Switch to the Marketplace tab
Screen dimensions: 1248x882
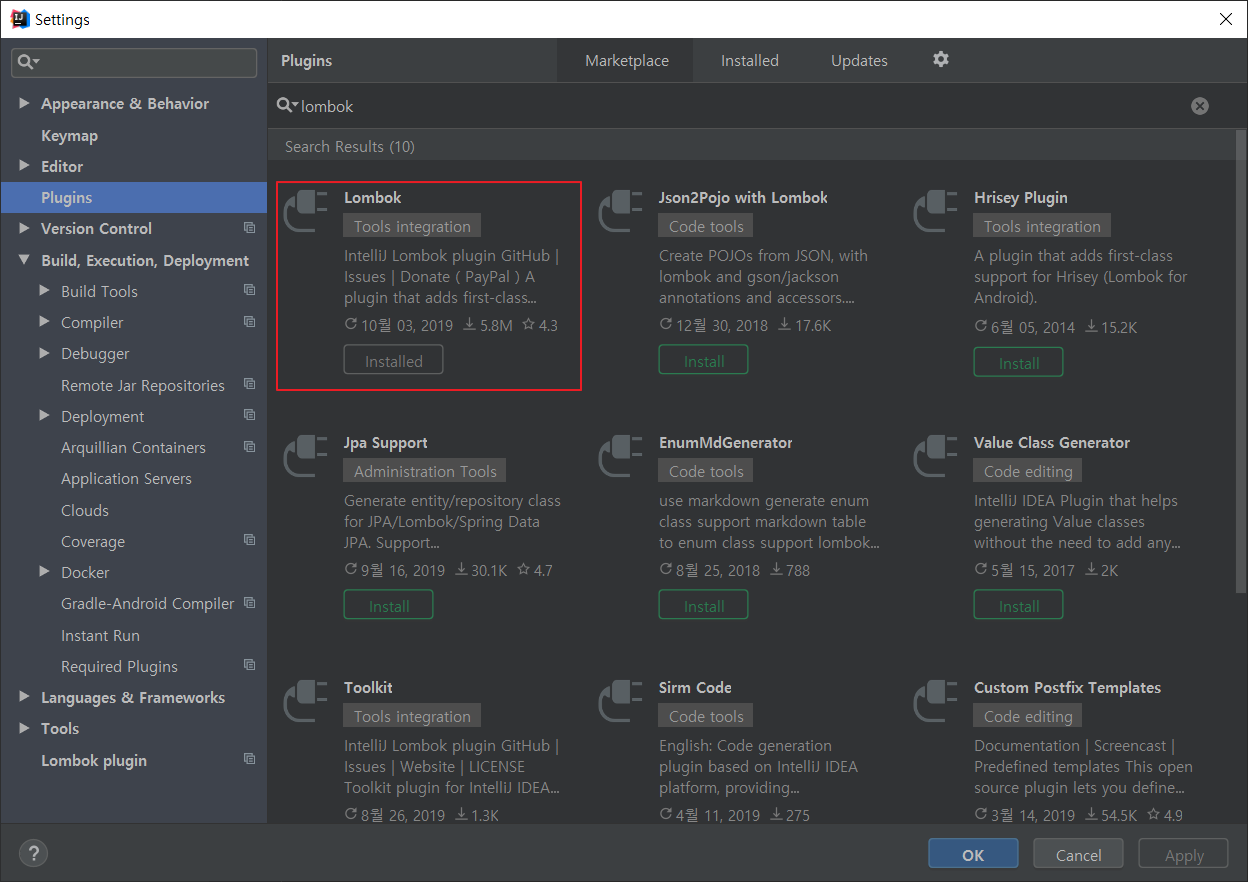pyautogui.click(x=627, y=61)
